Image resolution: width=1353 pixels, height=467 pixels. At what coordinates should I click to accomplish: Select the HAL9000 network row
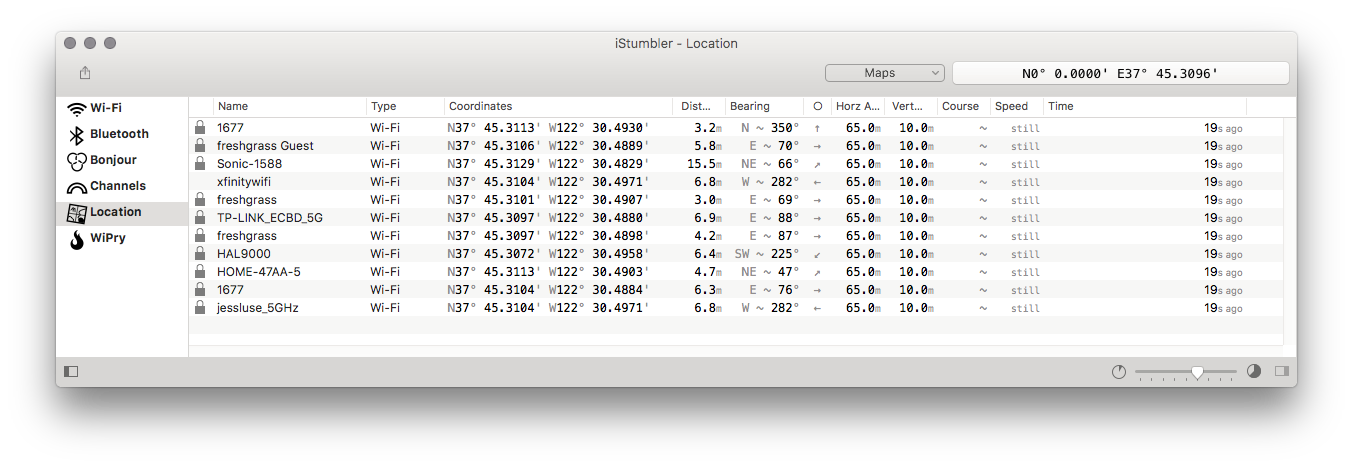[244, 254]
